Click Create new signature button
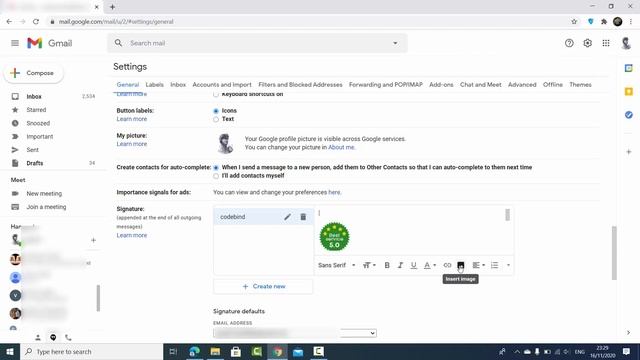This screenshot has height=360, width=640. click(263, 287)
